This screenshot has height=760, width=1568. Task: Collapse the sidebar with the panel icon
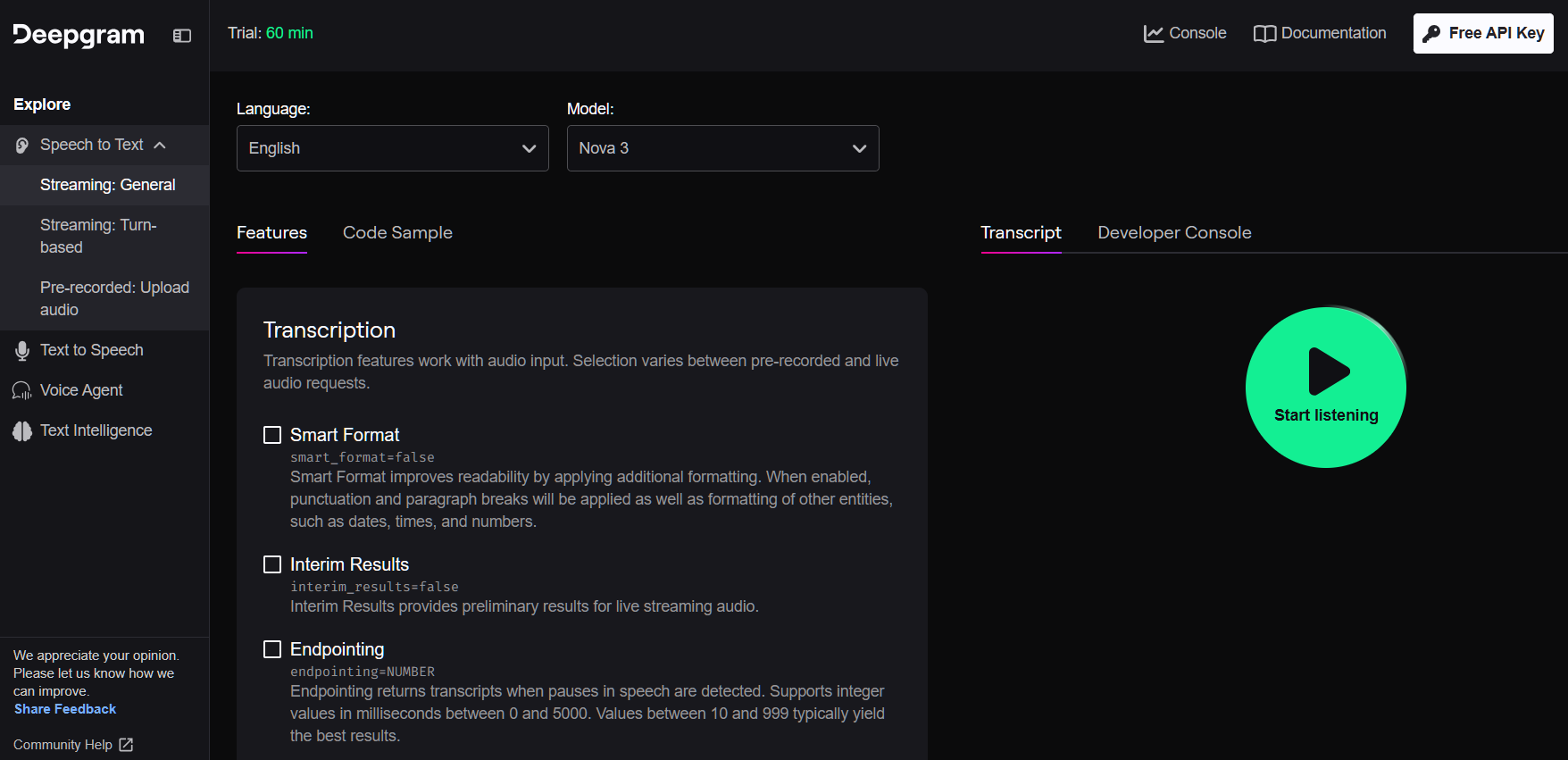(182, 36)
